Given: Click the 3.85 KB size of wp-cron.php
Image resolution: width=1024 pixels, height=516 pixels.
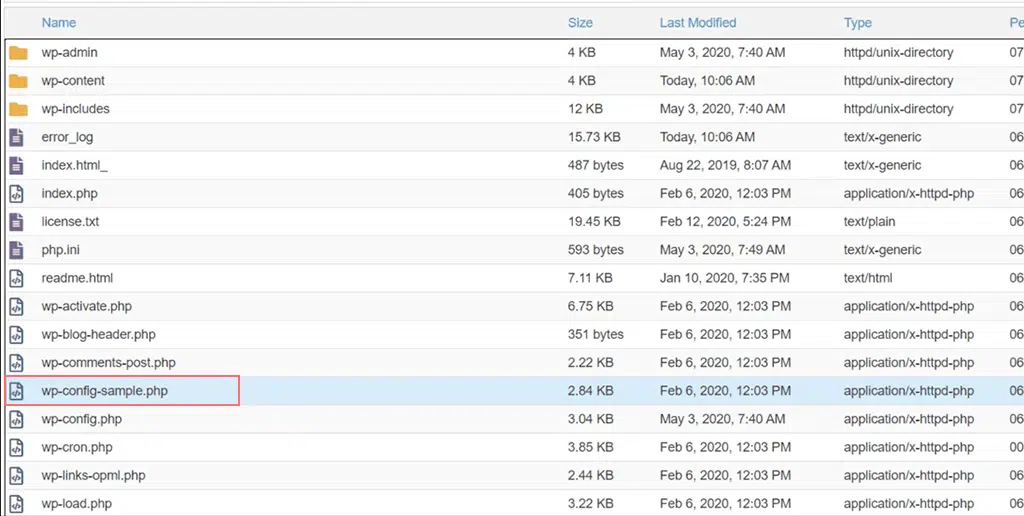Looking at the screenshot, I should 590,447.
